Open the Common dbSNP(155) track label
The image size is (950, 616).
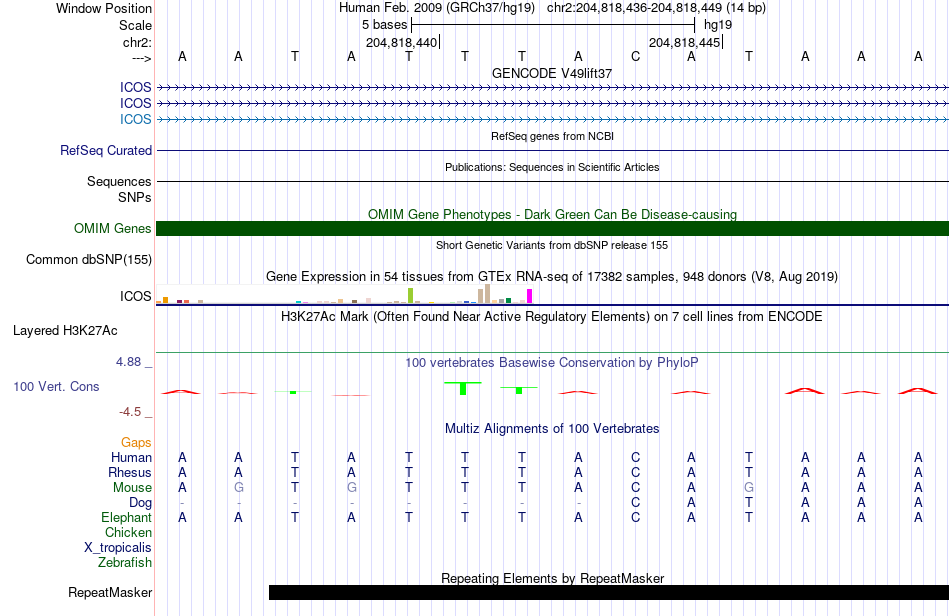click(x=88, y=259)
